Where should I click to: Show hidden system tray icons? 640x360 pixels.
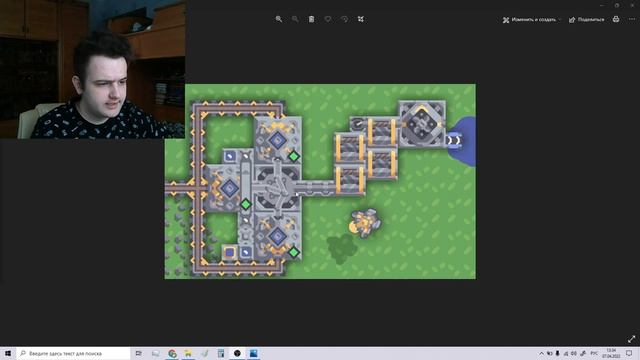coord(542,353)
